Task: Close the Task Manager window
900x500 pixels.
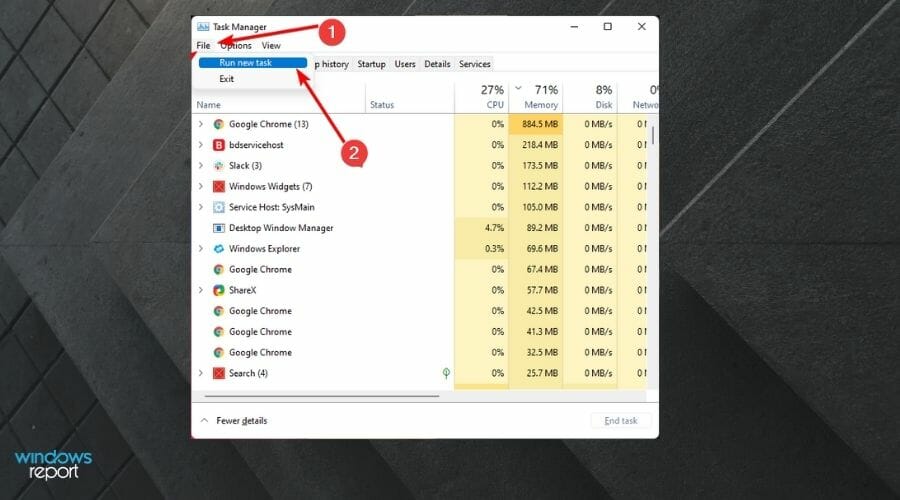Action: click(642, 27)
